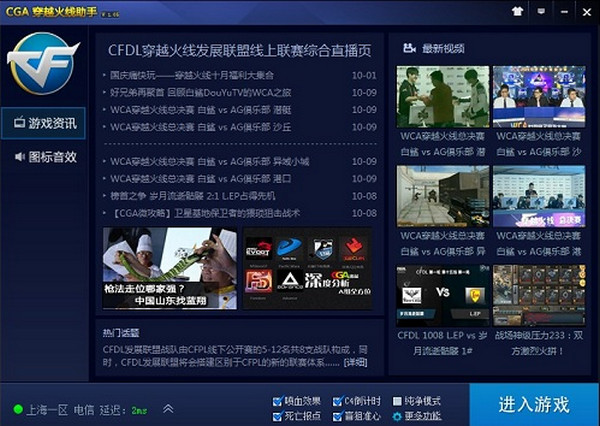Click the speaker icon beside 图标音效
Viewport: 600px width, 426px height.
(20, 157)
